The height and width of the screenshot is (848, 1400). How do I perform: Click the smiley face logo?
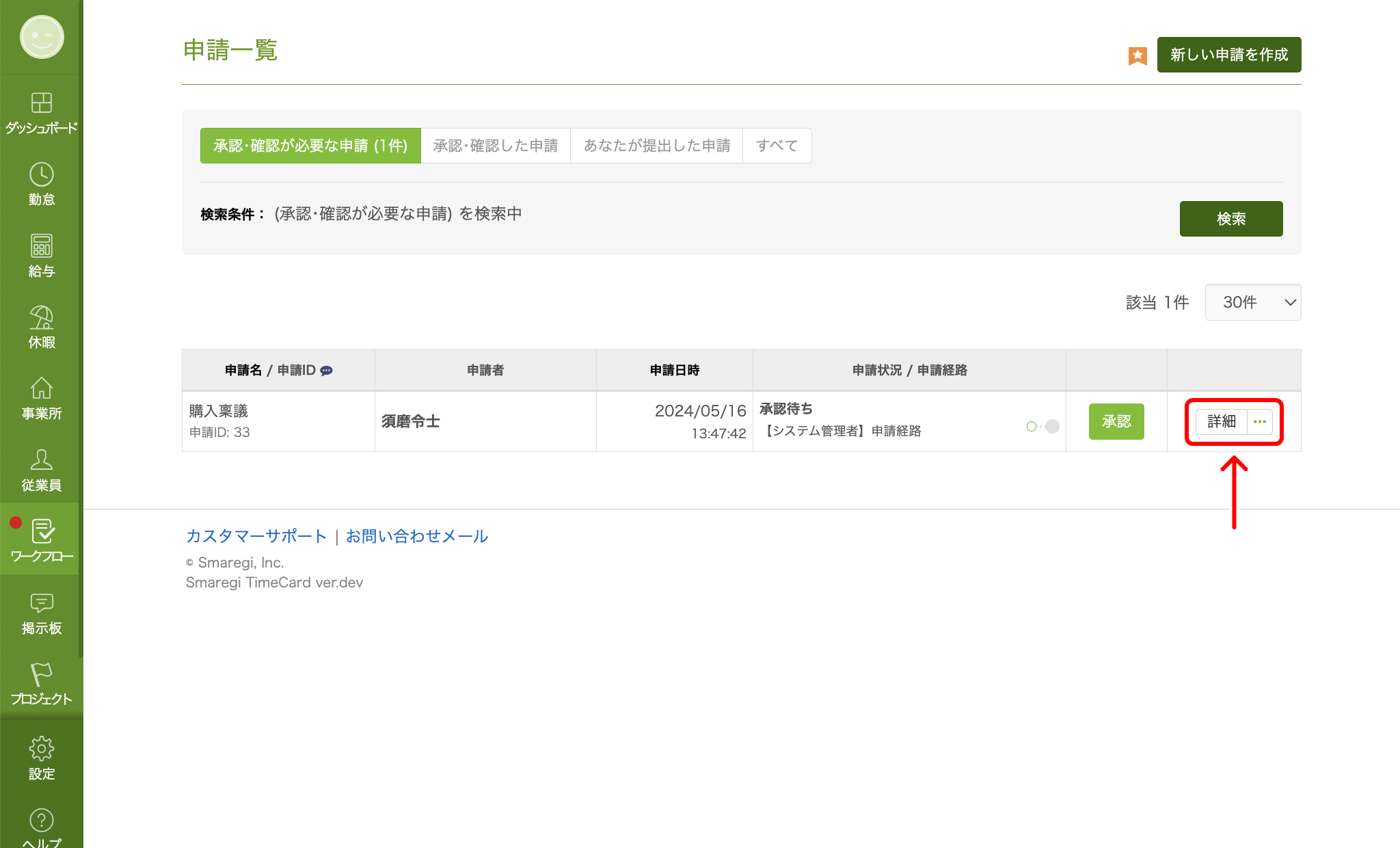point(42,37)
